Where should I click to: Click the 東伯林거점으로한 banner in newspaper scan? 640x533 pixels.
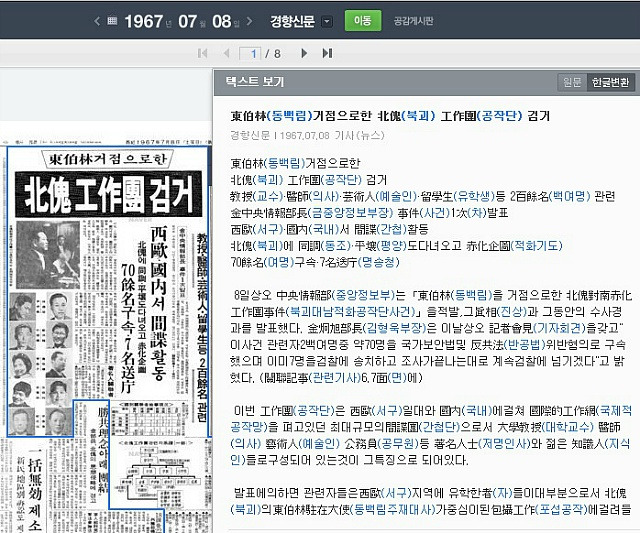108,159
